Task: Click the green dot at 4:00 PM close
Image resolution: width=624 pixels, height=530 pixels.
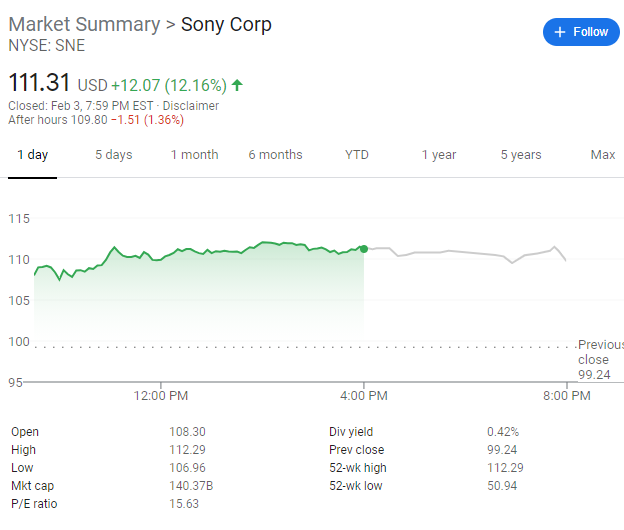Action: 364,248
